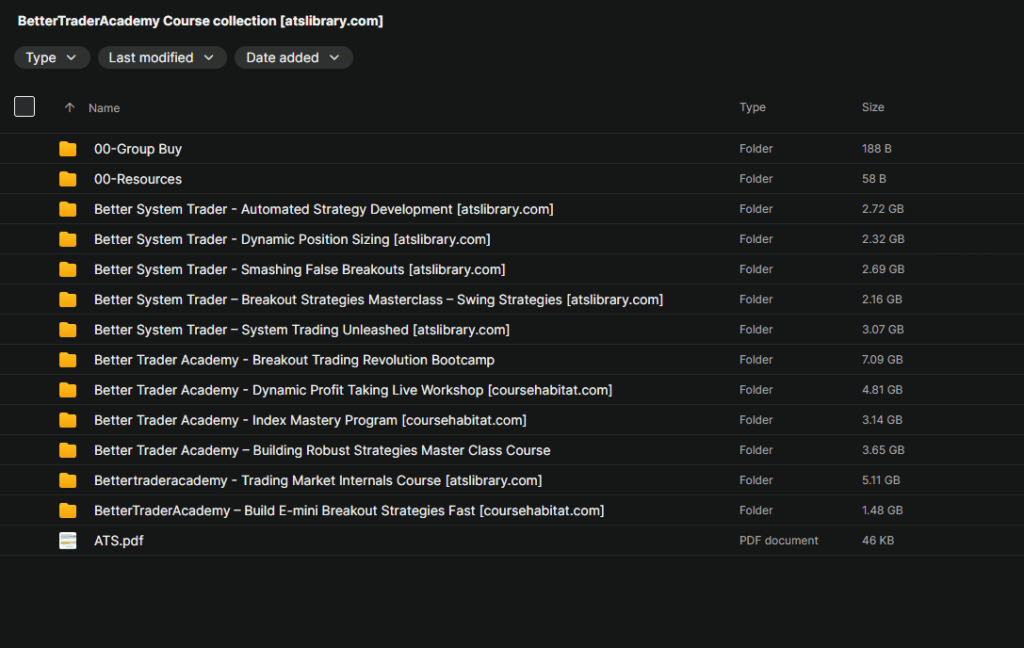
Task: Click the 4.81 GB size value
Action: point(882,389)
